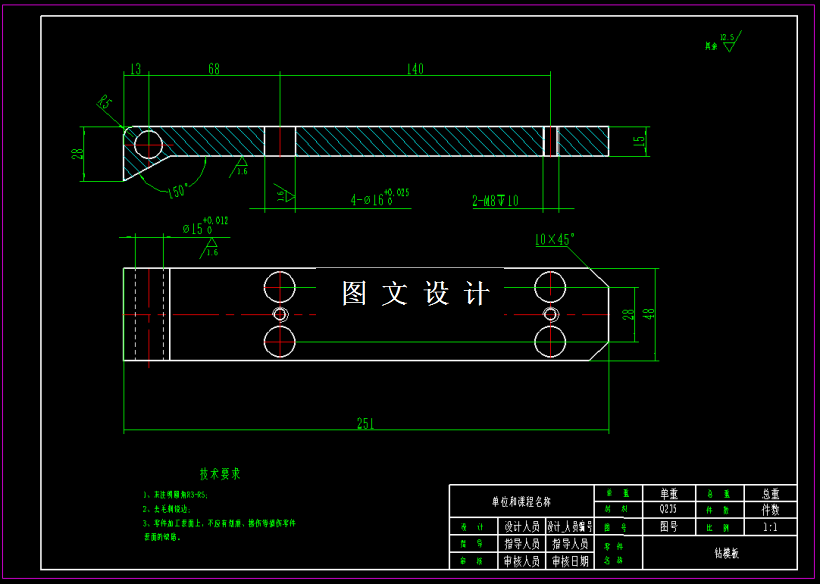Click the 件数 cell in title block
The width and height of the screenshot is (820, 584).
(x=770, y=509)
